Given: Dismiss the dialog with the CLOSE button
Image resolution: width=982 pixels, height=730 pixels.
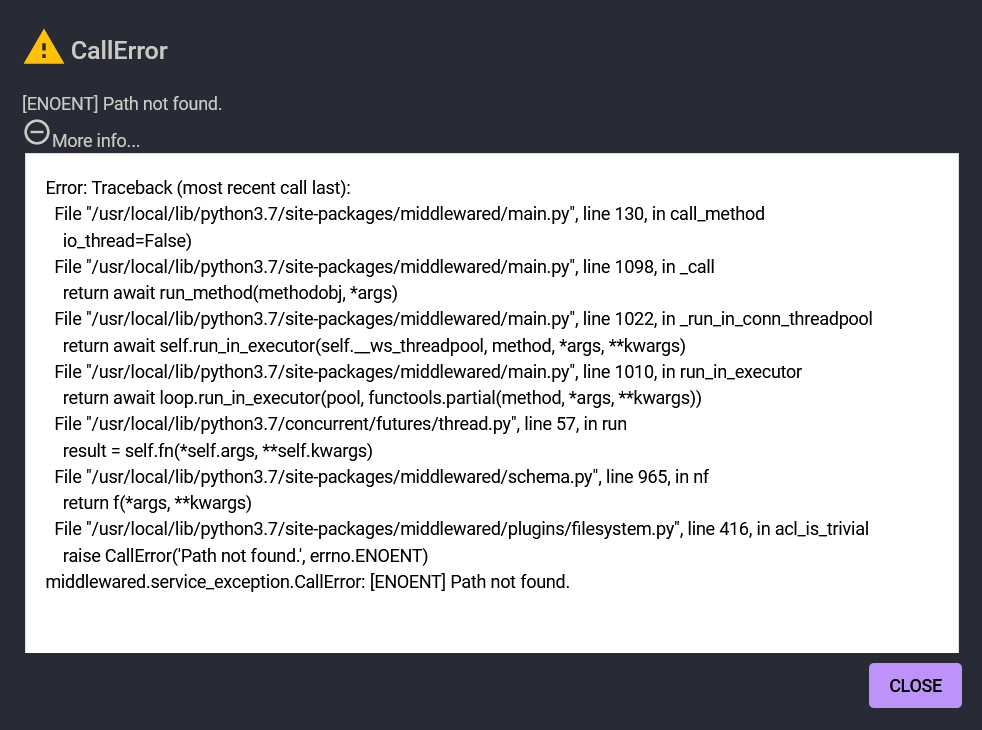Looking at the screenshot, I should [x=915, y=686].
